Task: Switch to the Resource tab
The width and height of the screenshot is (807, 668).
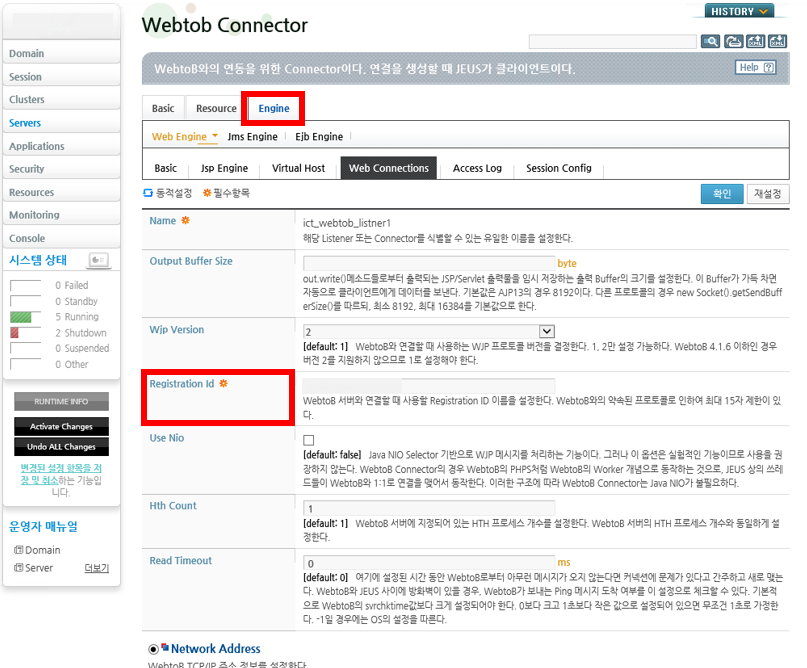Action: coord(216,109)
